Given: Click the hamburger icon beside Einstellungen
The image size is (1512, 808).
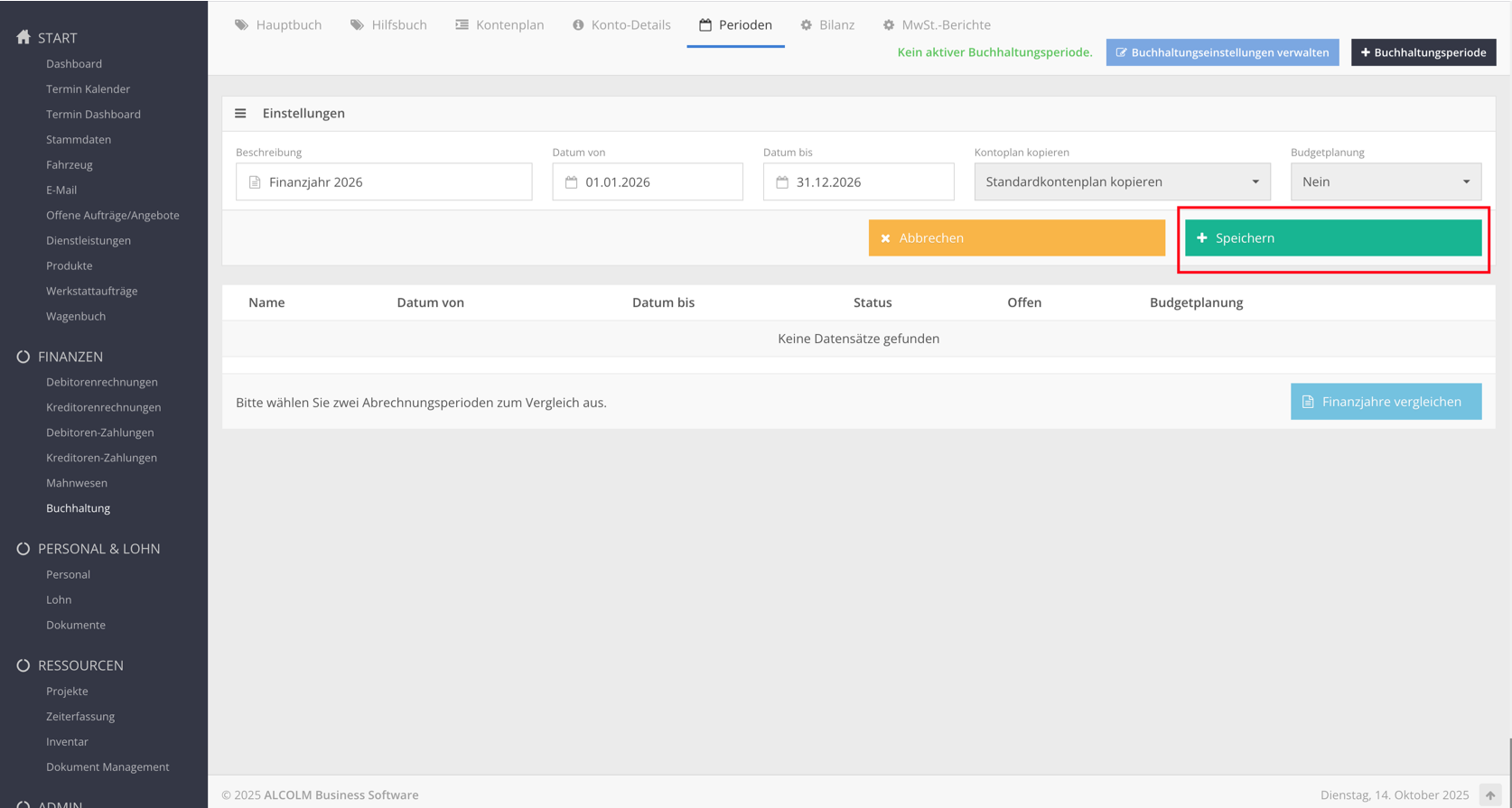Looking at the screenshot, I should tap(240, 113).
